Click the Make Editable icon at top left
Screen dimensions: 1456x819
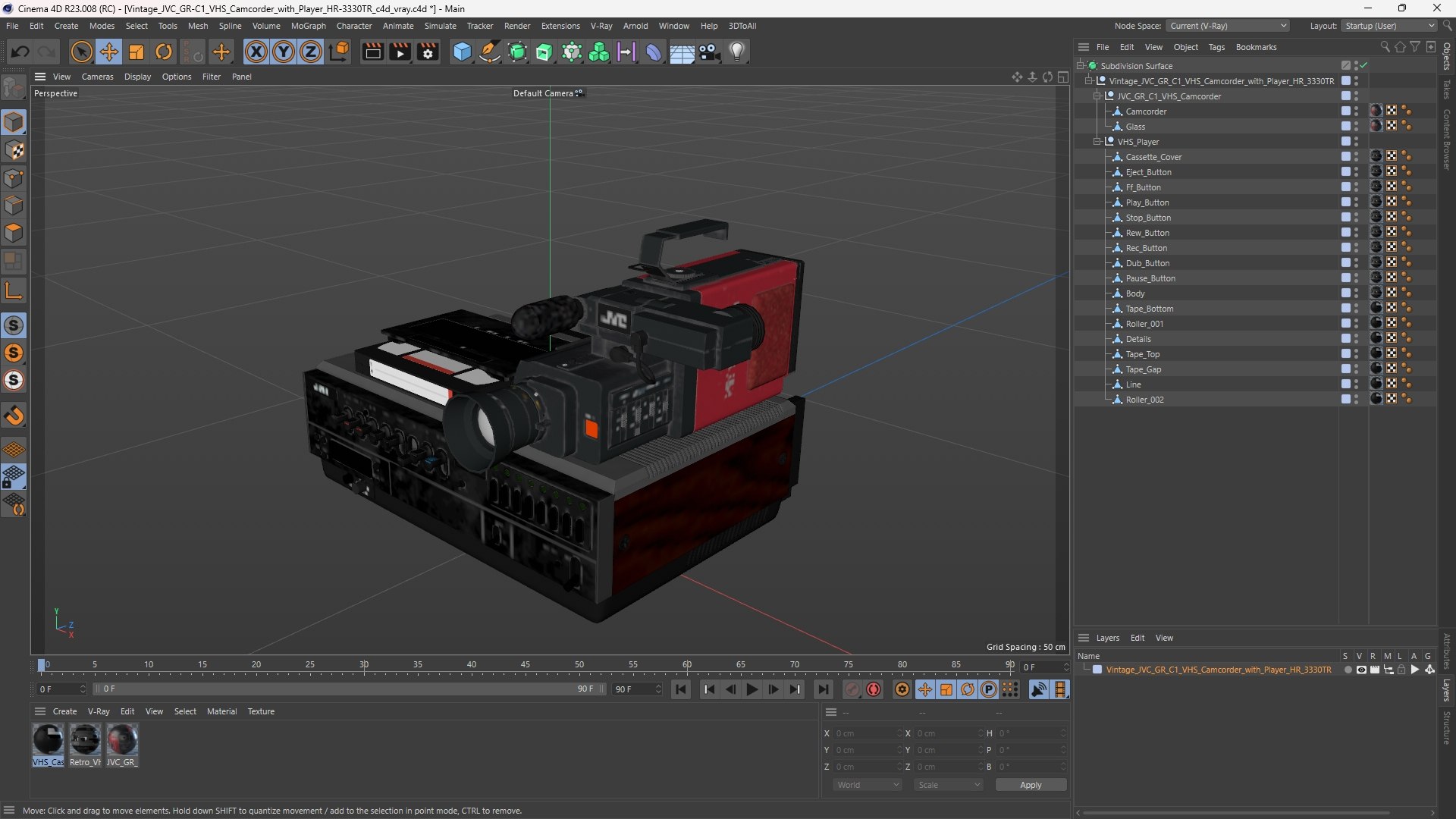[14, 88]
